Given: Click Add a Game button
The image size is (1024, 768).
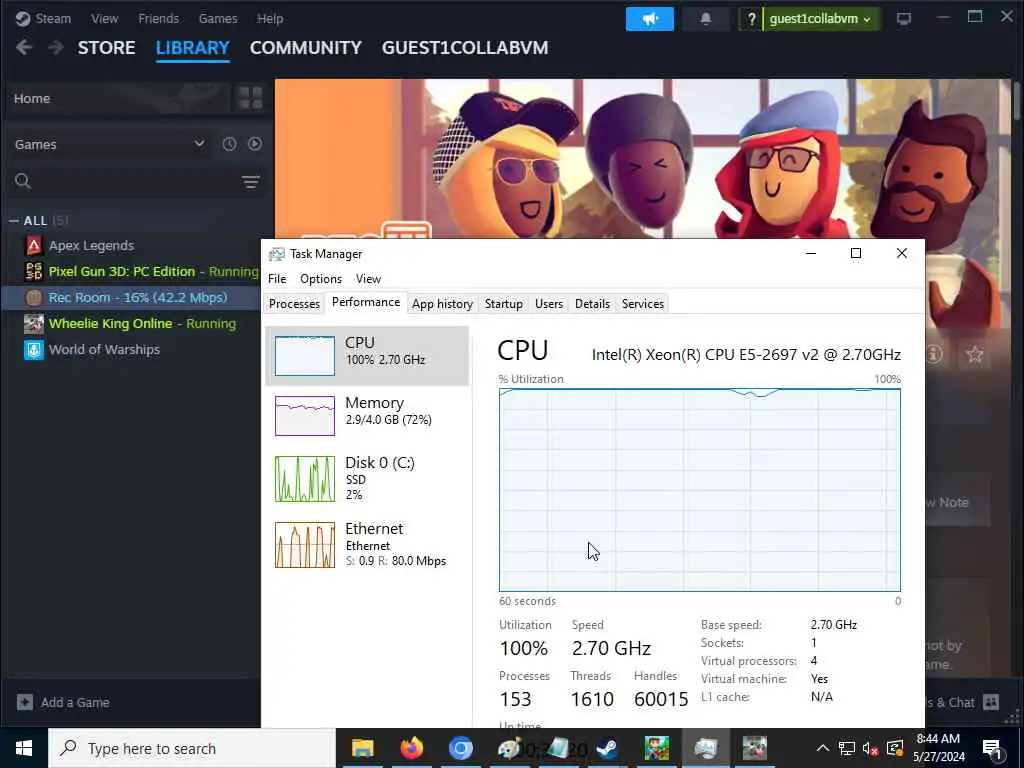Looking at the screenshot, I should tap(63, 702).
